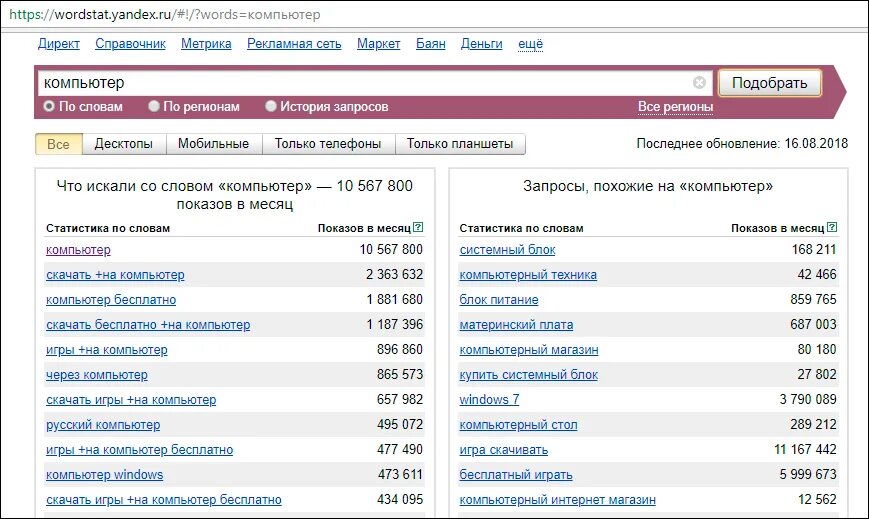Open the 'скачать +на компьютер' query link
869x519 pixels.
coord(115,274)
